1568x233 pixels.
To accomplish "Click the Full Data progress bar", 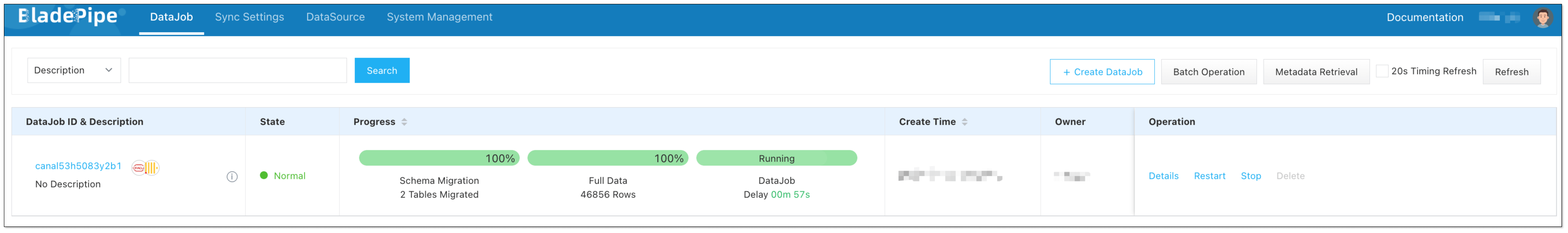I will 607,158.
